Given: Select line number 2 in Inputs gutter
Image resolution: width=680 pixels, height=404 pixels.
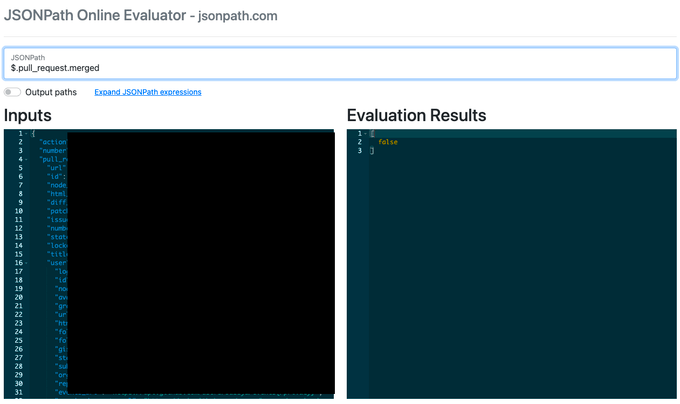Looking at the screenshot, I should (19, 142).
